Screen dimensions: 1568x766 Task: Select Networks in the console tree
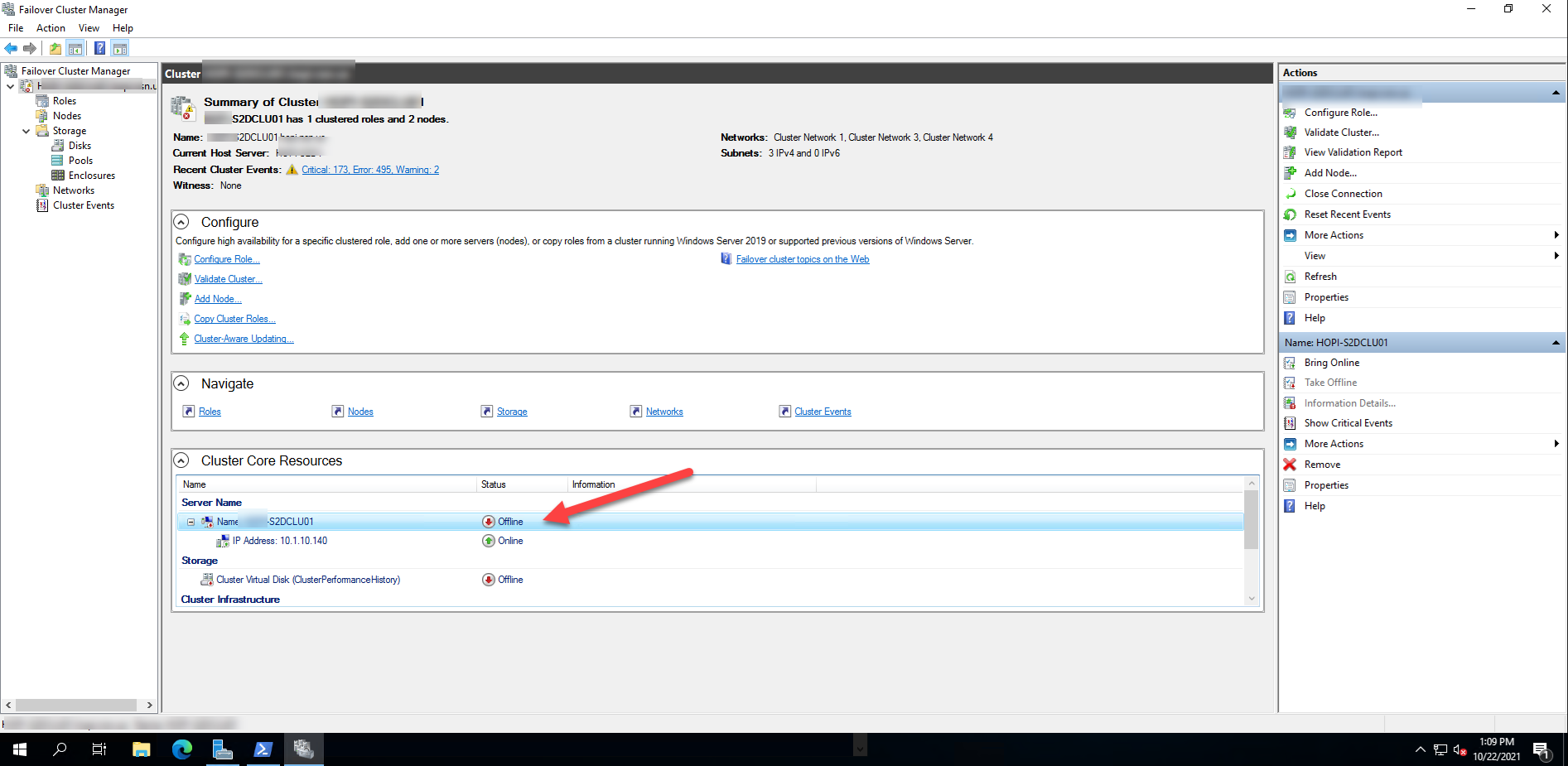(74, 190)
